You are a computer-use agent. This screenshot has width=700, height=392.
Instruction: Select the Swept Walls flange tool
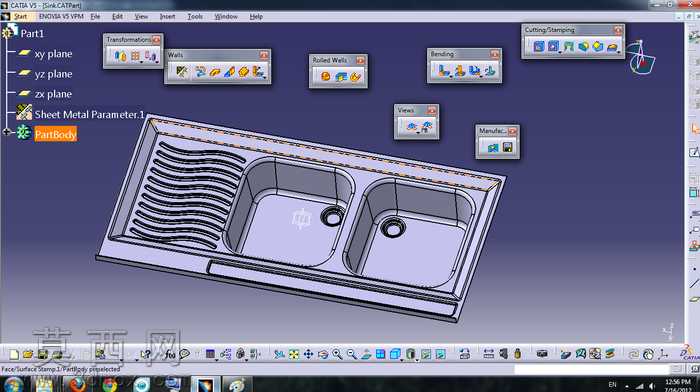[x=258, y=71]
